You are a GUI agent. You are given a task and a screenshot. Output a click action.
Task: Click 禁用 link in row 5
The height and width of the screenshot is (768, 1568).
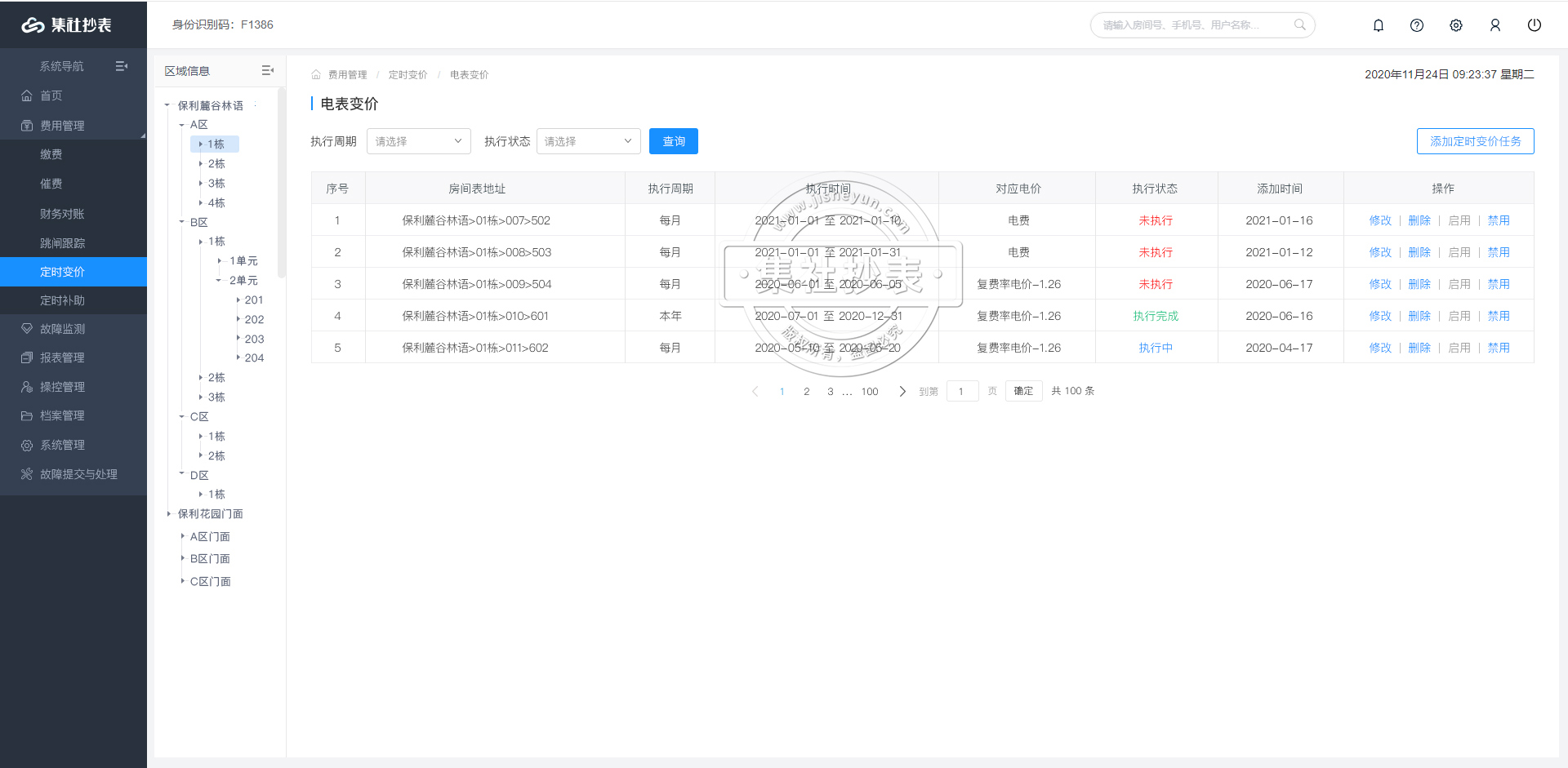tap(1499, 348)
